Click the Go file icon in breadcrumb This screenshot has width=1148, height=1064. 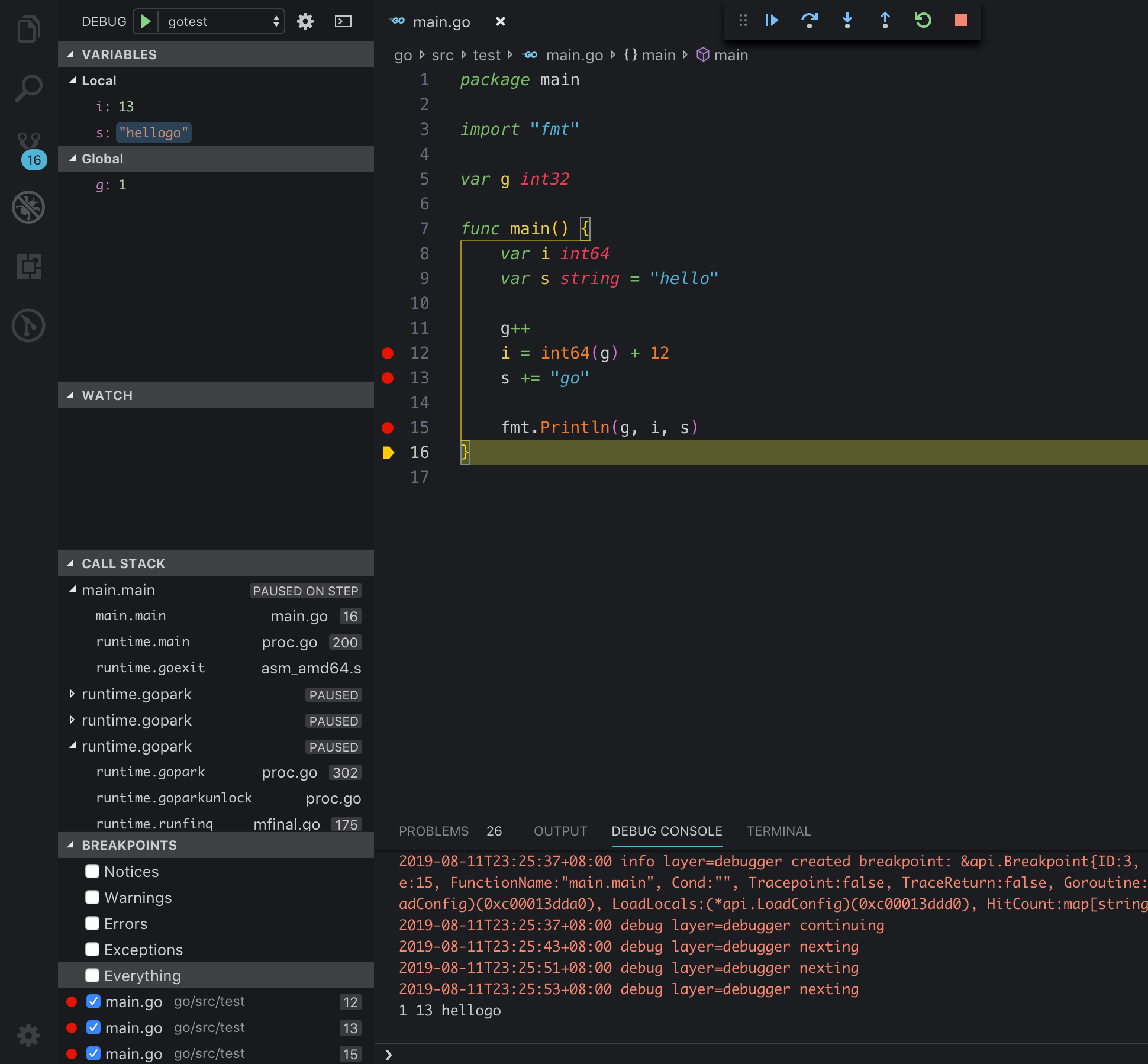pyautogui.click(x=530, y=55)
